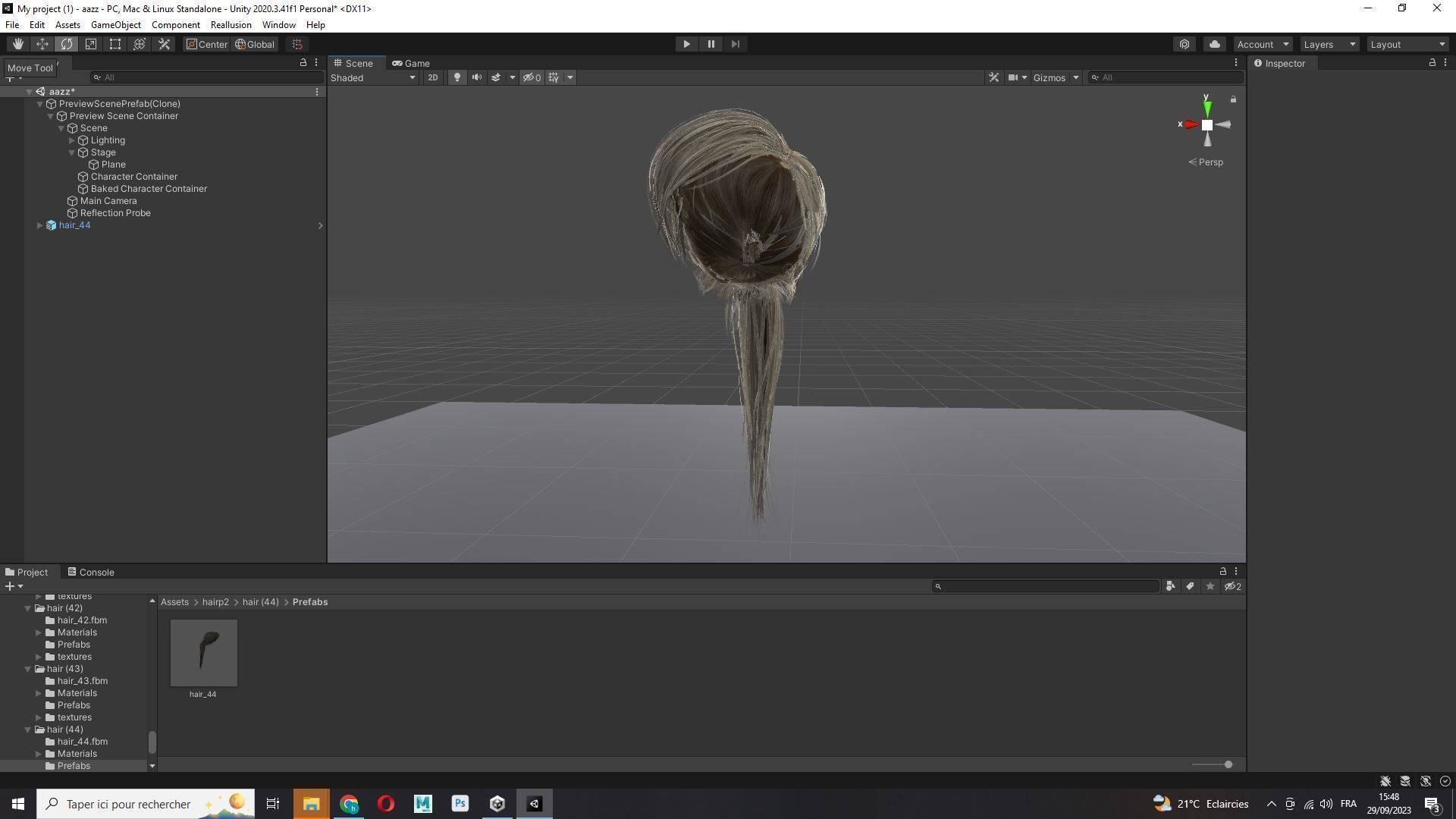Open effects dropdown arrow in Scene toolbar
1456x819 pixels.
pos(513,77)
